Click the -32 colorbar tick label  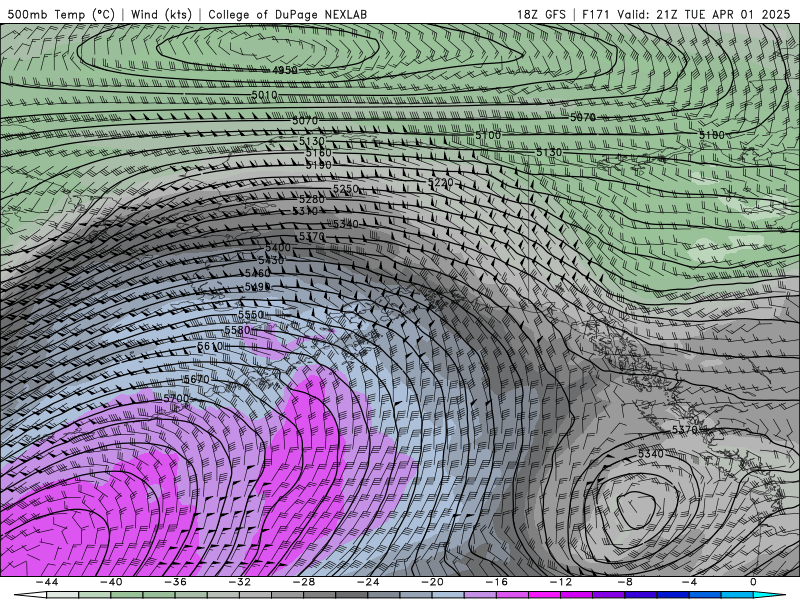pyautogui.click(x=239, y=582)
